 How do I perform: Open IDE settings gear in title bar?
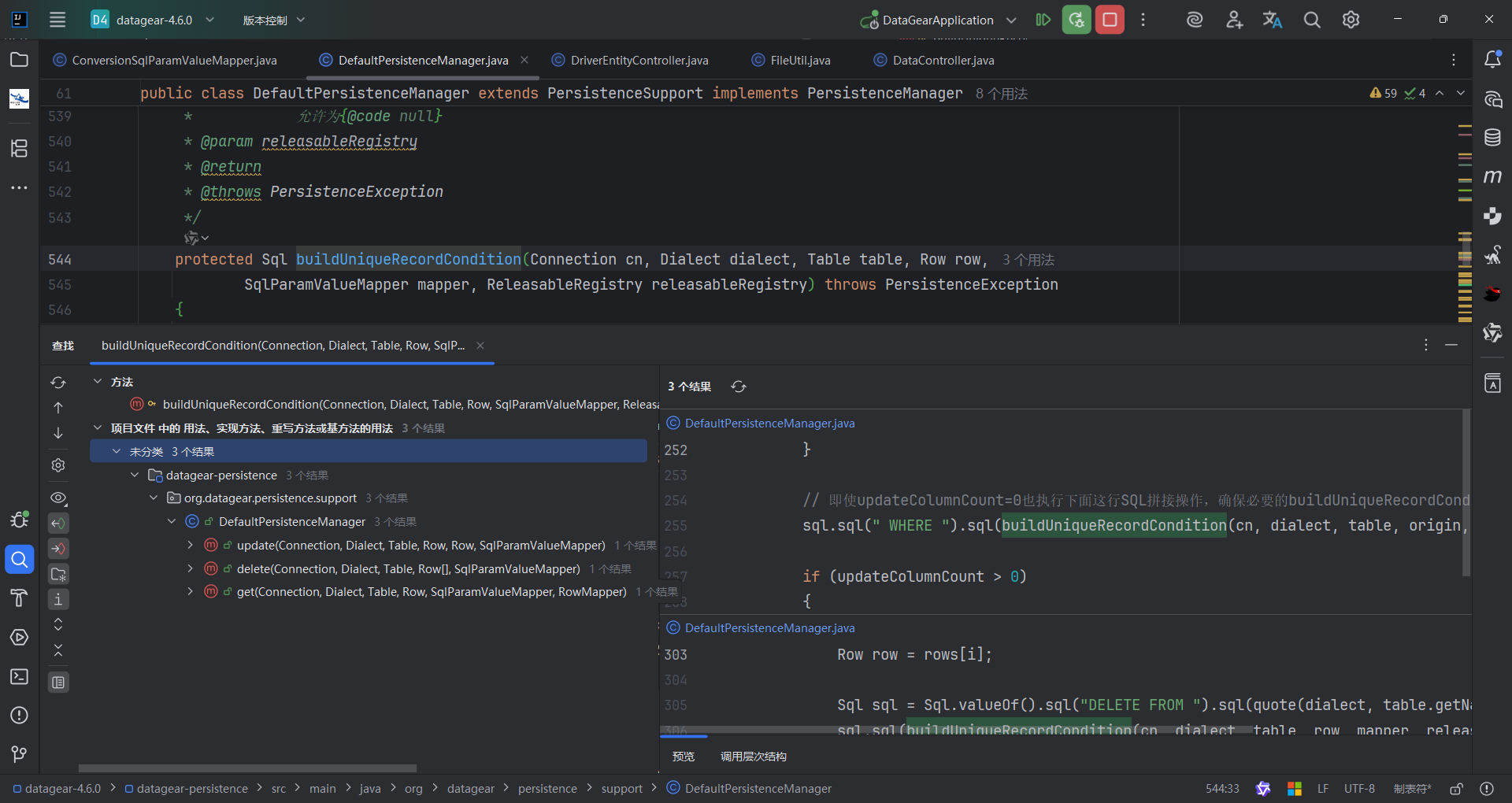coord(1351,20)
